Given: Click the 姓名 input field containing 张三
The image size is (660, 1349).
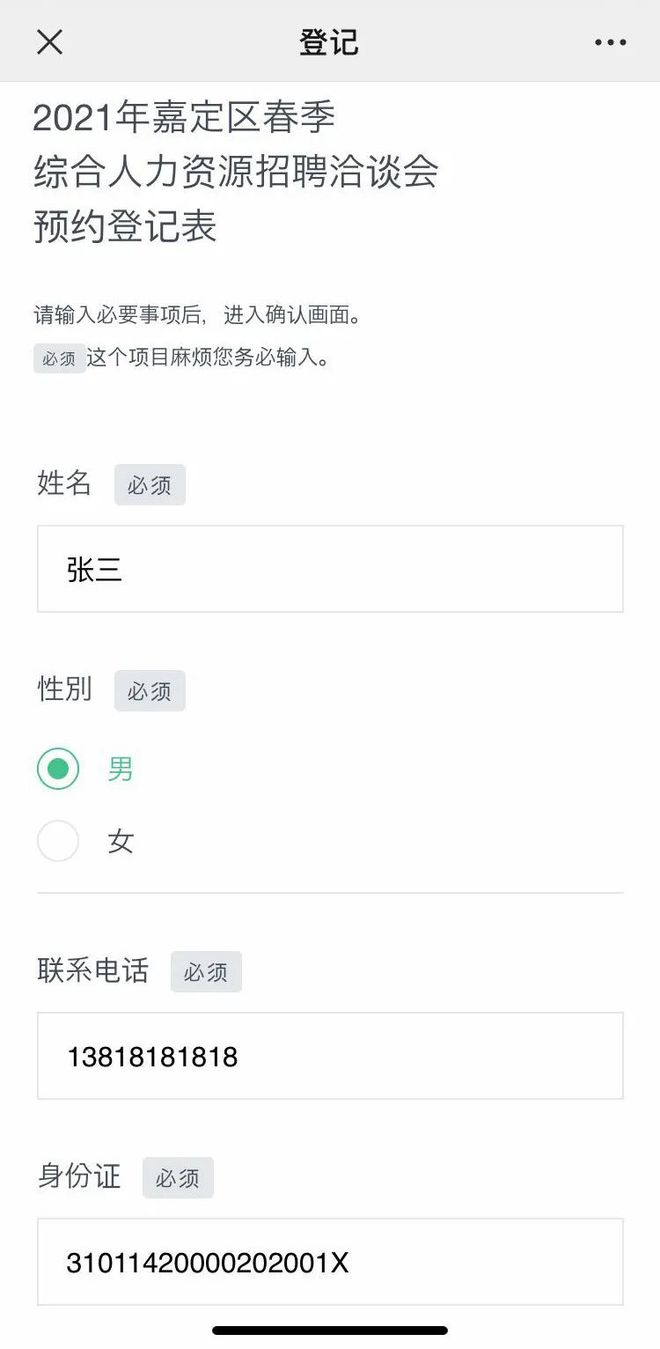Looking at the screenshot, I should pos(330,569).
